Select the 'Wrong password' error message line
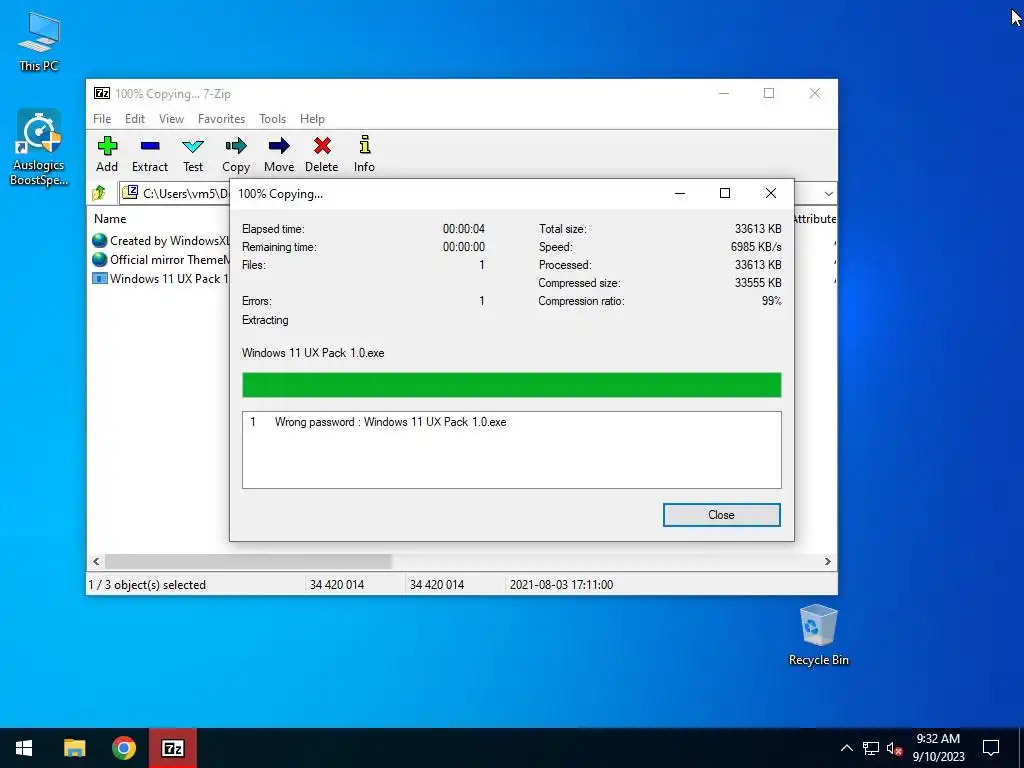Viewport: 1024px width, 768px height. point(391,422)
